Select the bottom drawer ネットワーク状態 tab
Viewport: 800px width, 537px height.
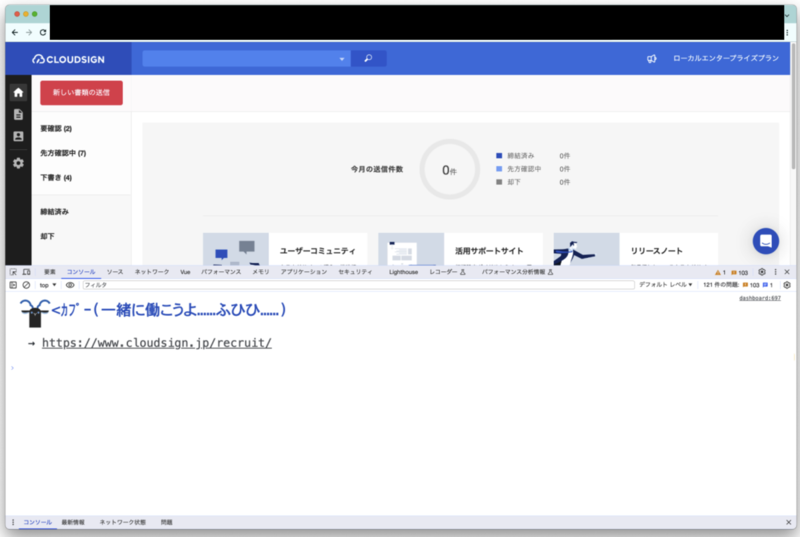(x=122, y=522)
